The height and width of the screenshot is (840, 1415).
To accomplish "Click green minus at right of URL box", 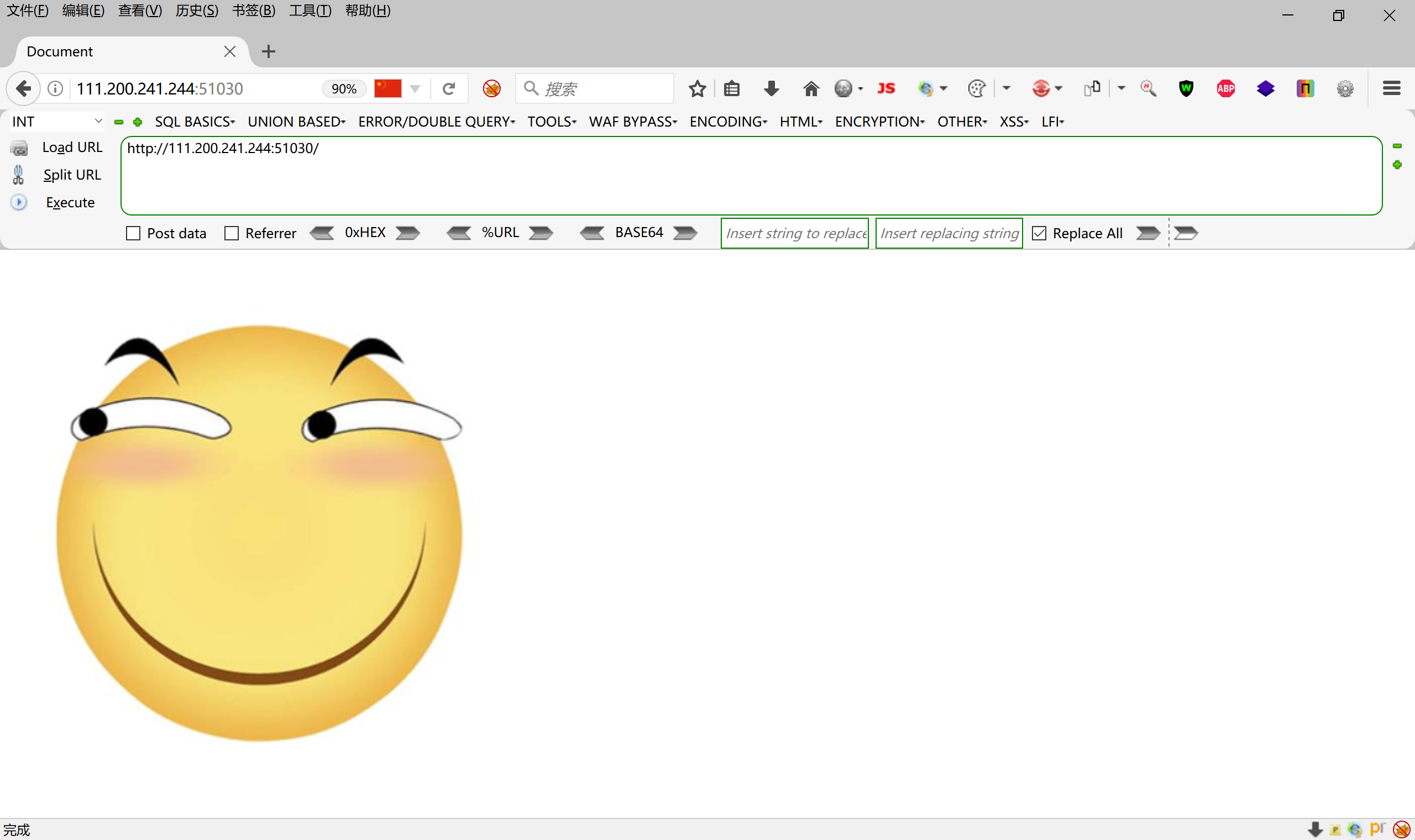I will pyautogui.click(x=1397, y=146).
